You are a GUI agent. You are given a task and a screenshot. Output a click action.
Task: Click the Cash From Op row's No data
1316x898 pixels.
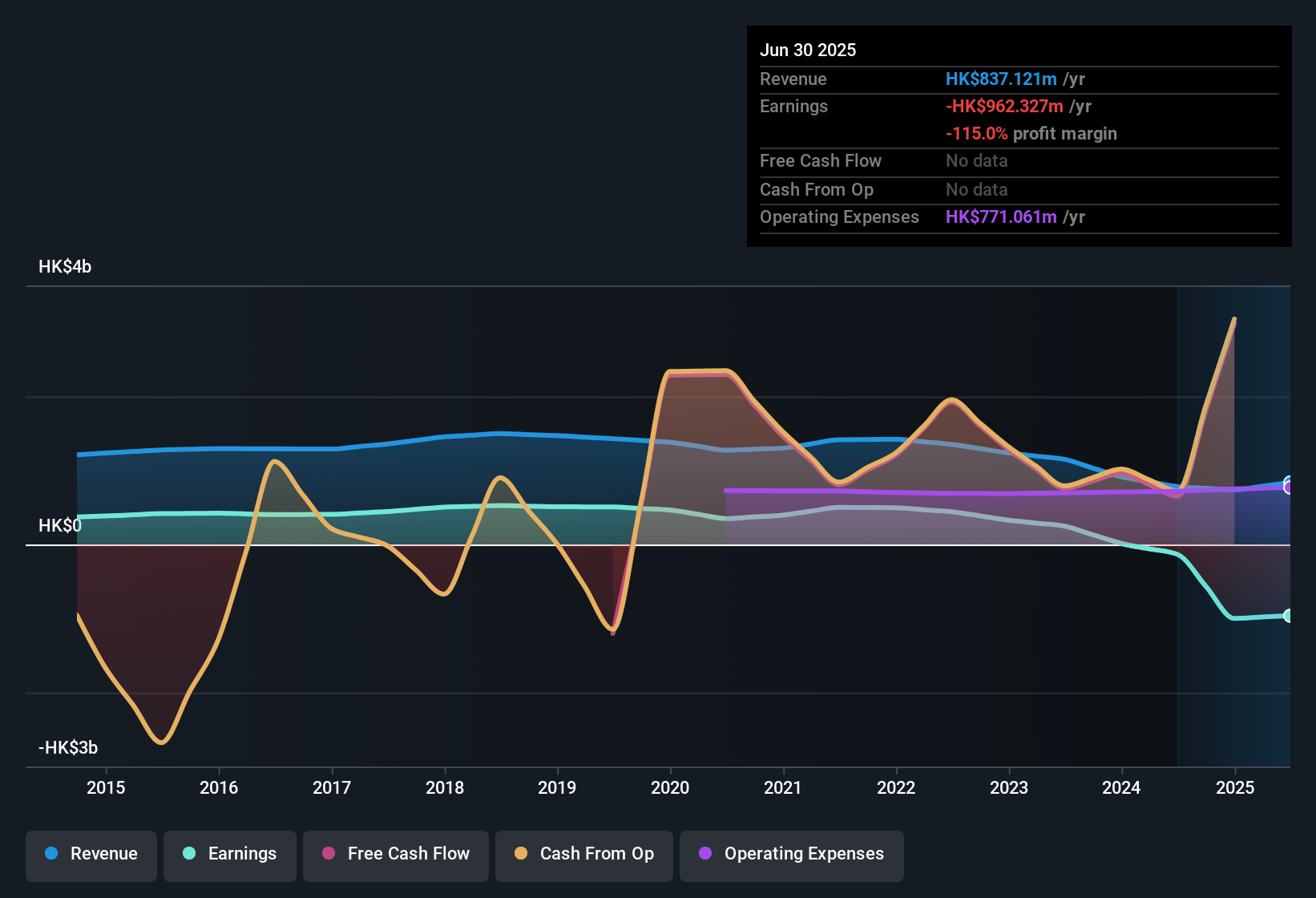pyautogui.click(x=977, y=189)
